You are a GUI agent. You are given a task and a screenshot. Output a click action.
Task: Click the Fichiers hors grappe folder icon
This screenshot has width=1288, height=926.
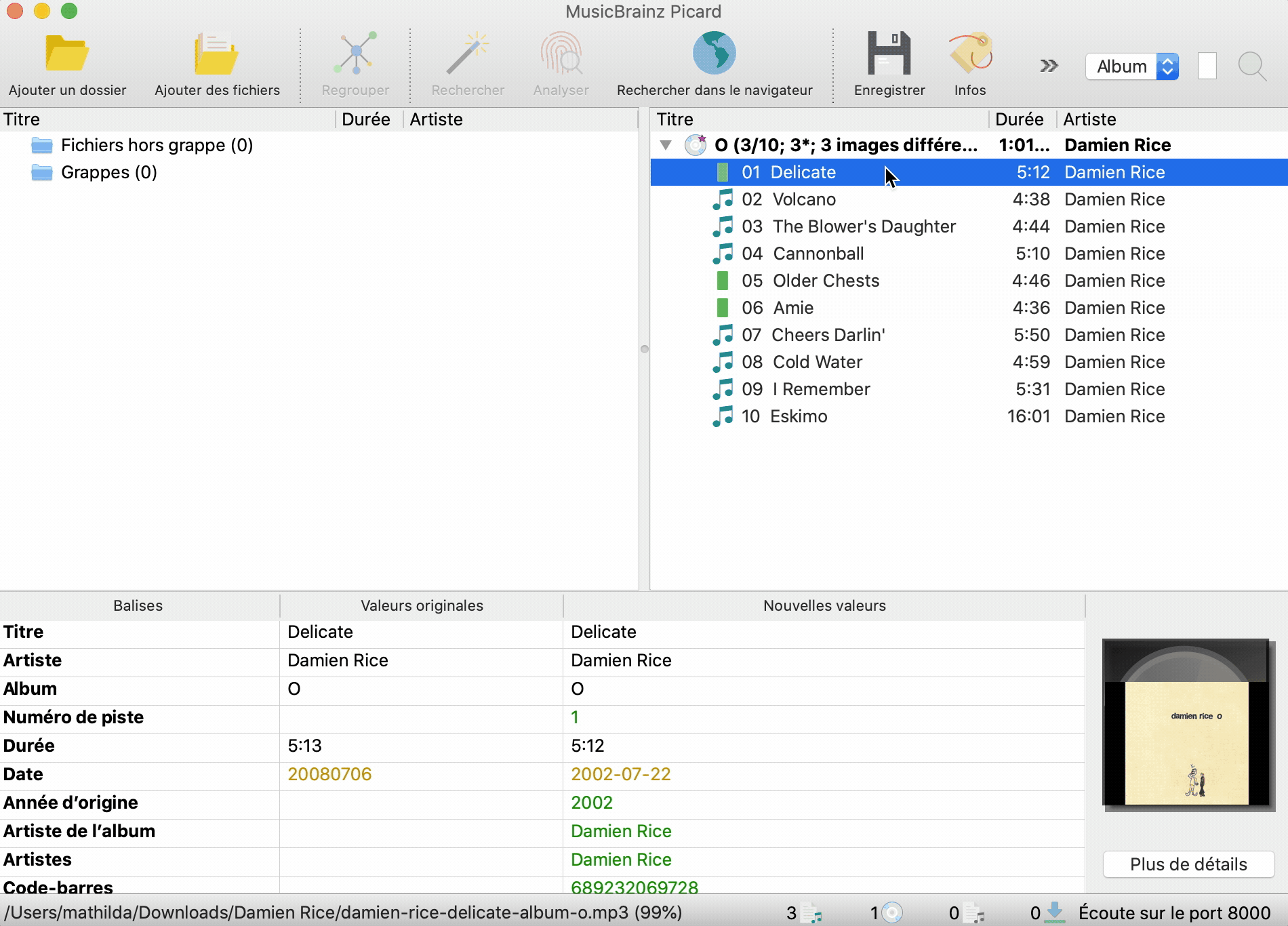[x=42, y=145]
